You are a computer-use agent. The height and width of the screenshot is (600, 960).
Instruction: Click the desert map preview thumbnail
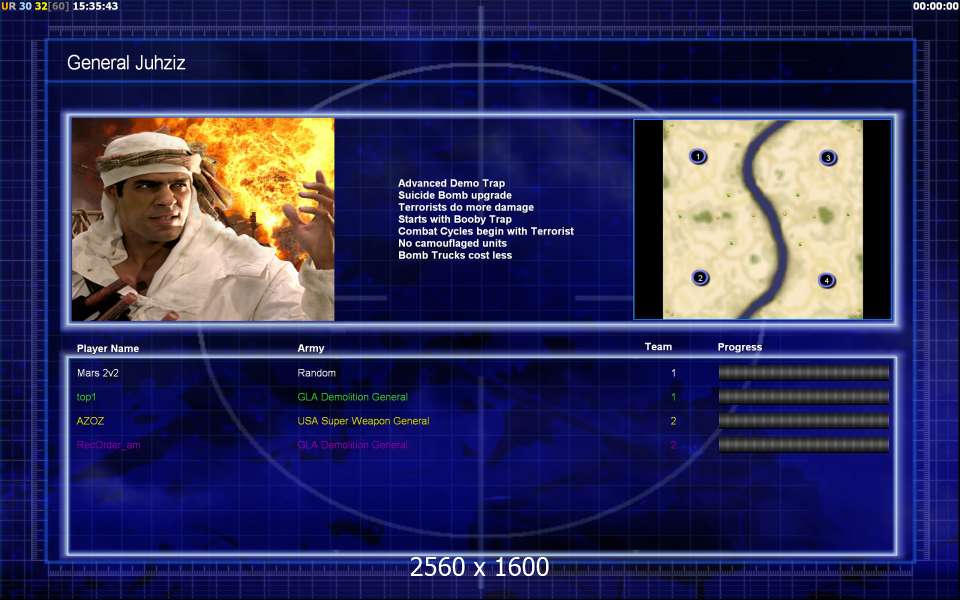tap(762, 219)
